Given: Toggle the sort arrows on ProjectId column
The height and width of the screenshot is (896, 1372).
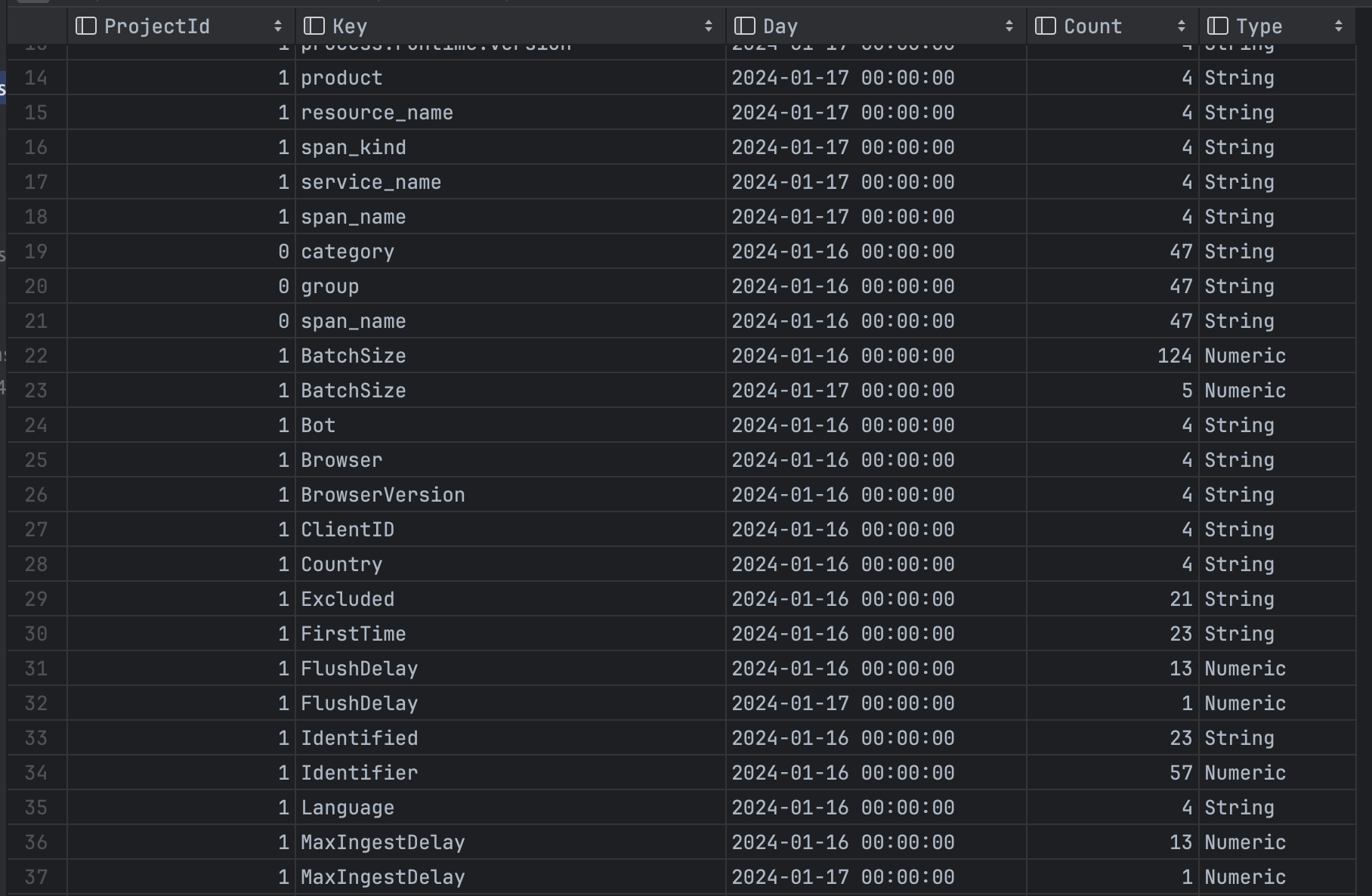Looking at the screenshot, I should (x=279, y=26).
